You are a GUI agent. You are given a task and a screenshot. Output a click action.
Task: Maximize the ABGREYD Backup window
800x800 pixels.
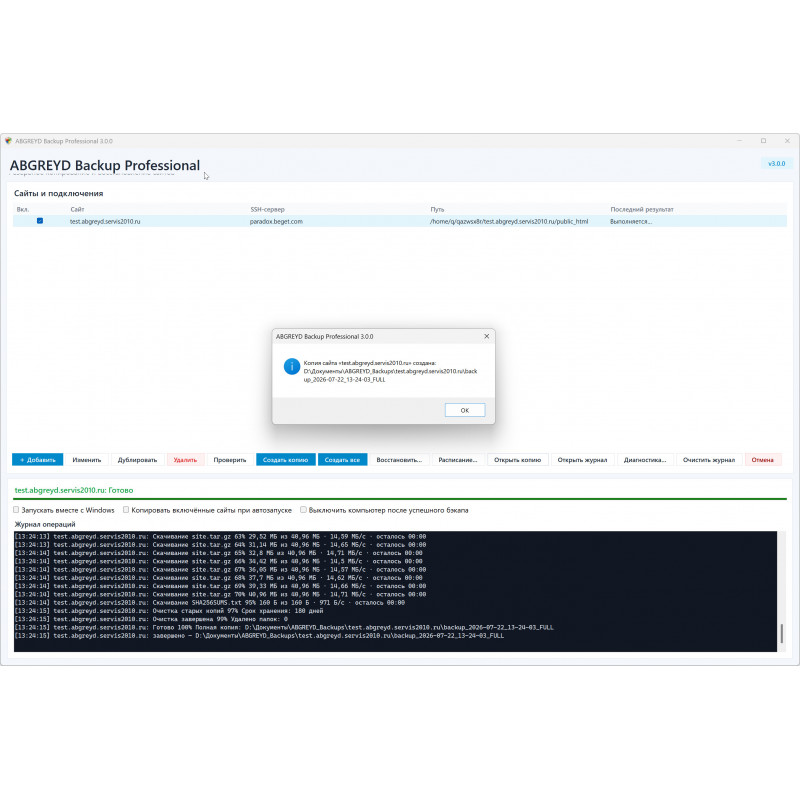point(763,141)
